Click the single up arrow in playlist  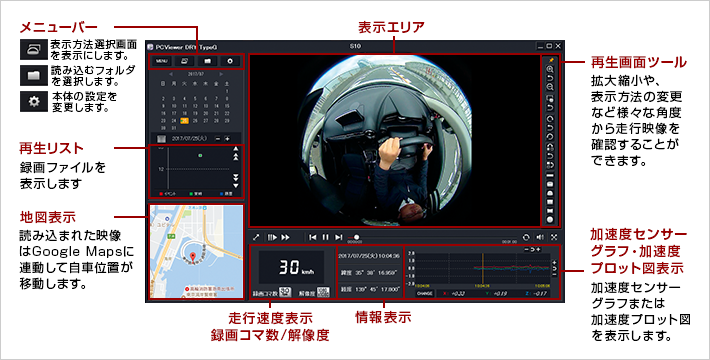tap(235, 149)
